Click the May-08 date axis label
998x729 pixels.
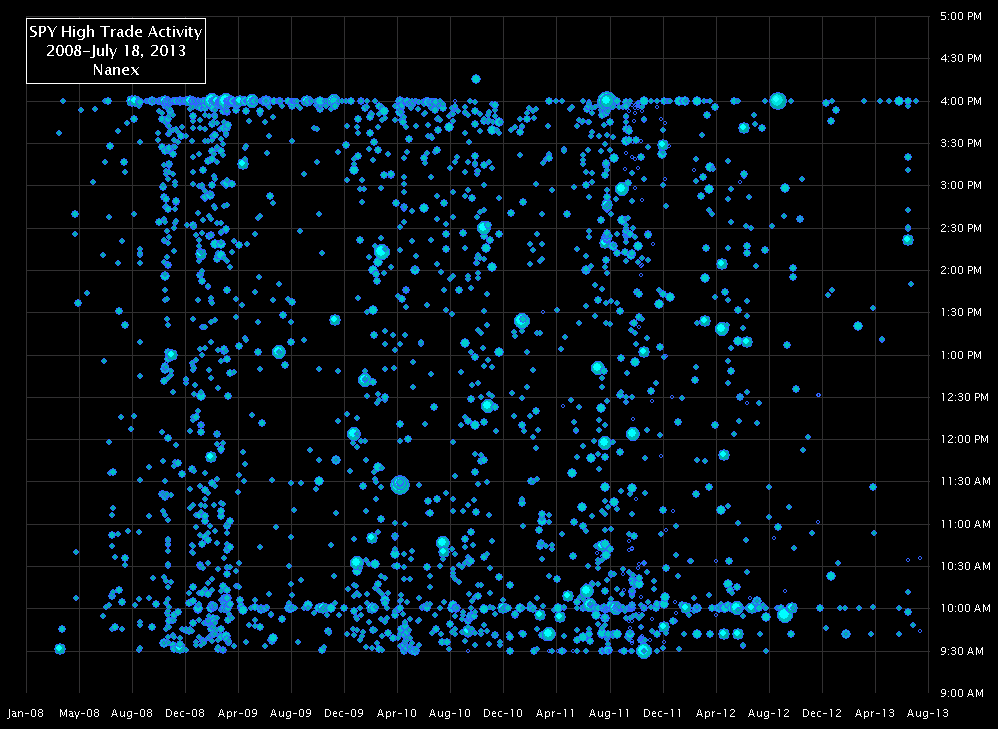point(80,713)
